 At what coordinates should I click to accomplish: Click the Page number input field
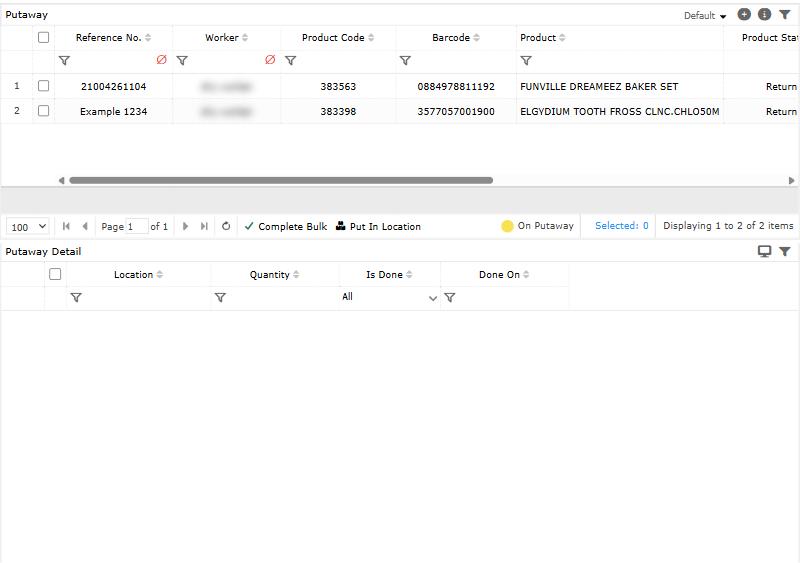[x=137, y=226]
